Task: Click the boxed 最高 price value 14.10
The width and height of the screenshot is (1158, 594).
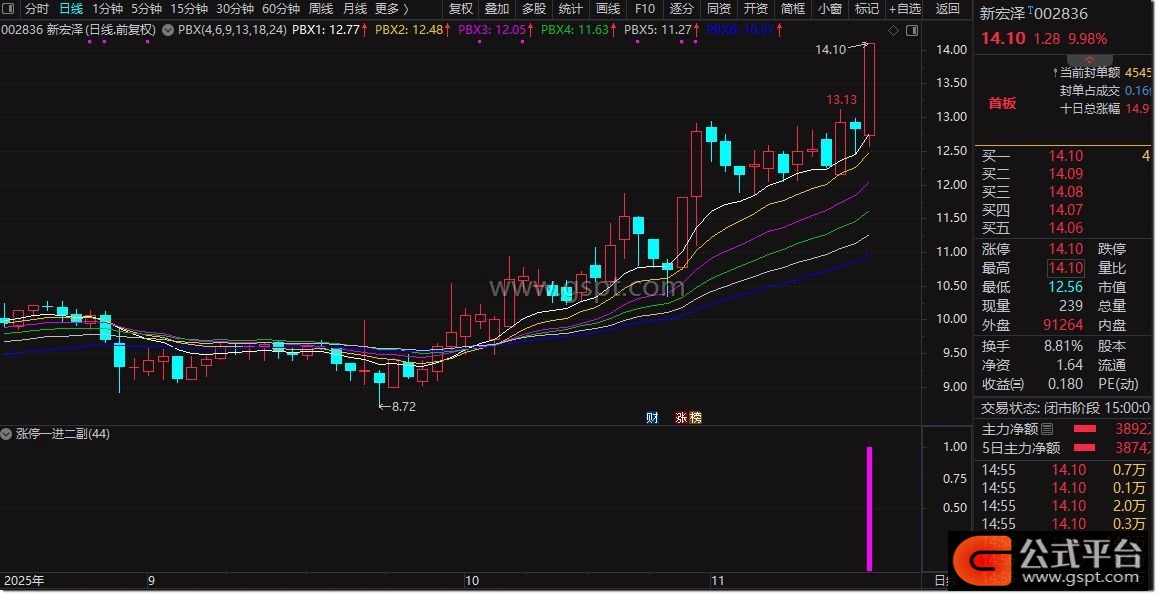Action: click(x=1065, y=268)
